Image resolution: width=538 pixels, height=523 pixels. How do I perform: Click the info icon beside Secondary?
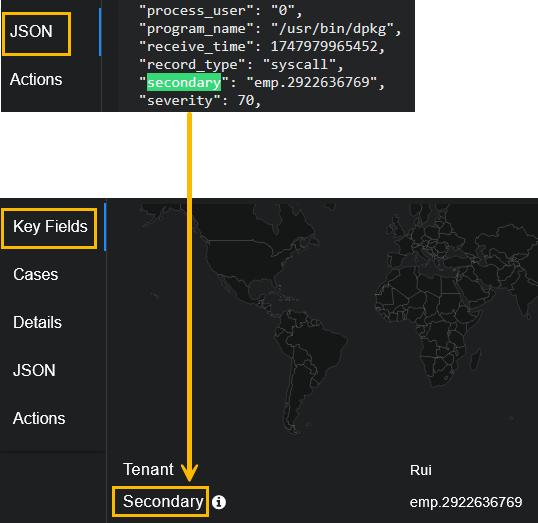(x=219, y=502)
